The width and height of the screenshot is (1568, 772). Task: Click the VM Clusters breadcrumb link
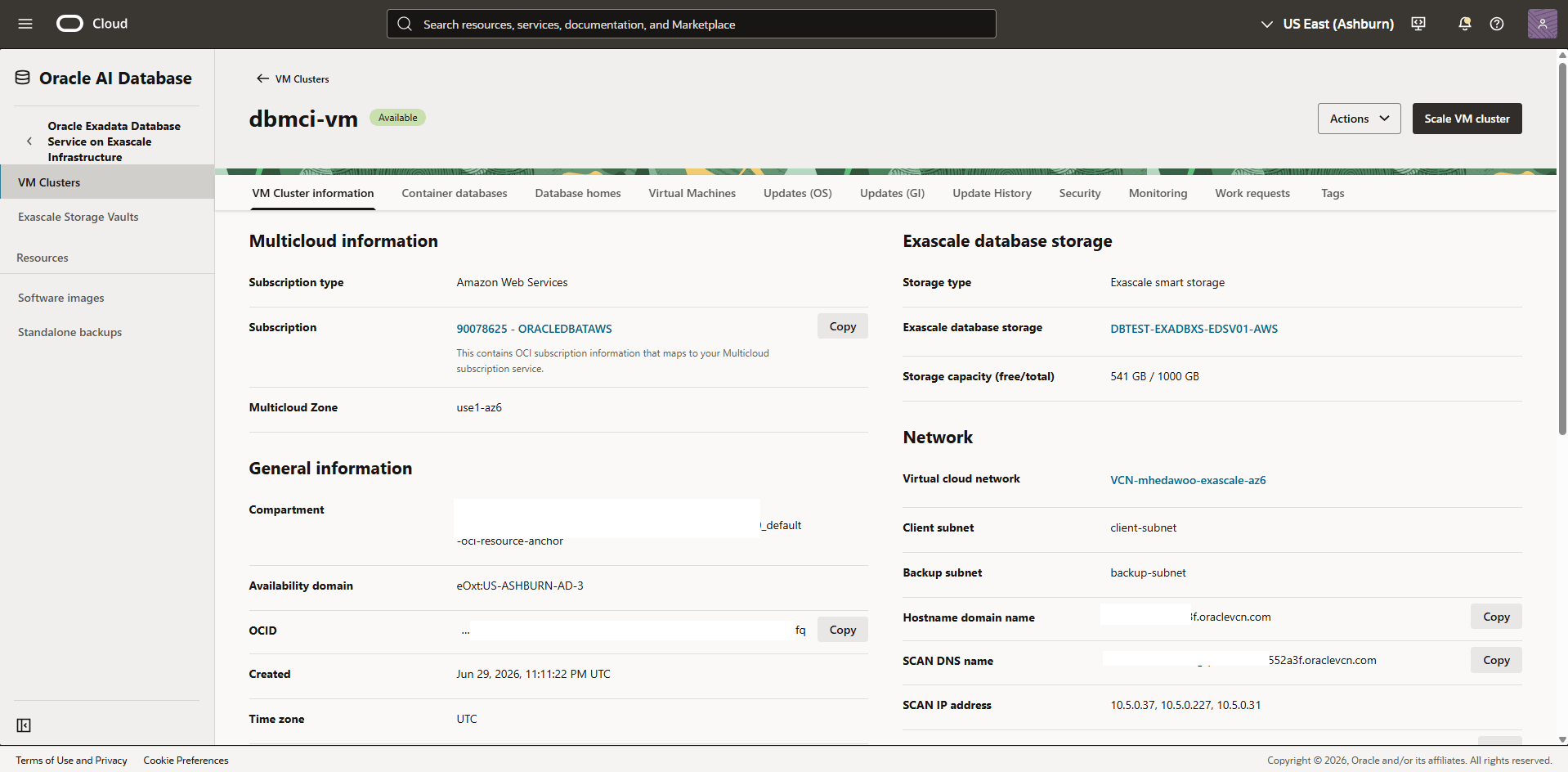pyautogui.click(x=302, y=79)
